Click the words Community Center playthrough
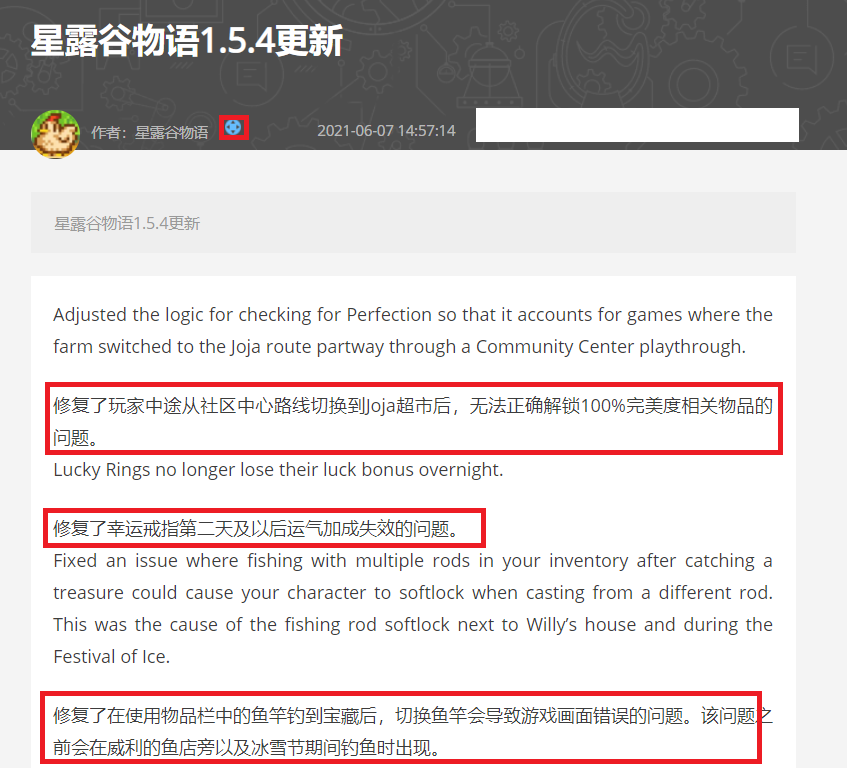Screen dimensions: 847x768 [610, 347]
